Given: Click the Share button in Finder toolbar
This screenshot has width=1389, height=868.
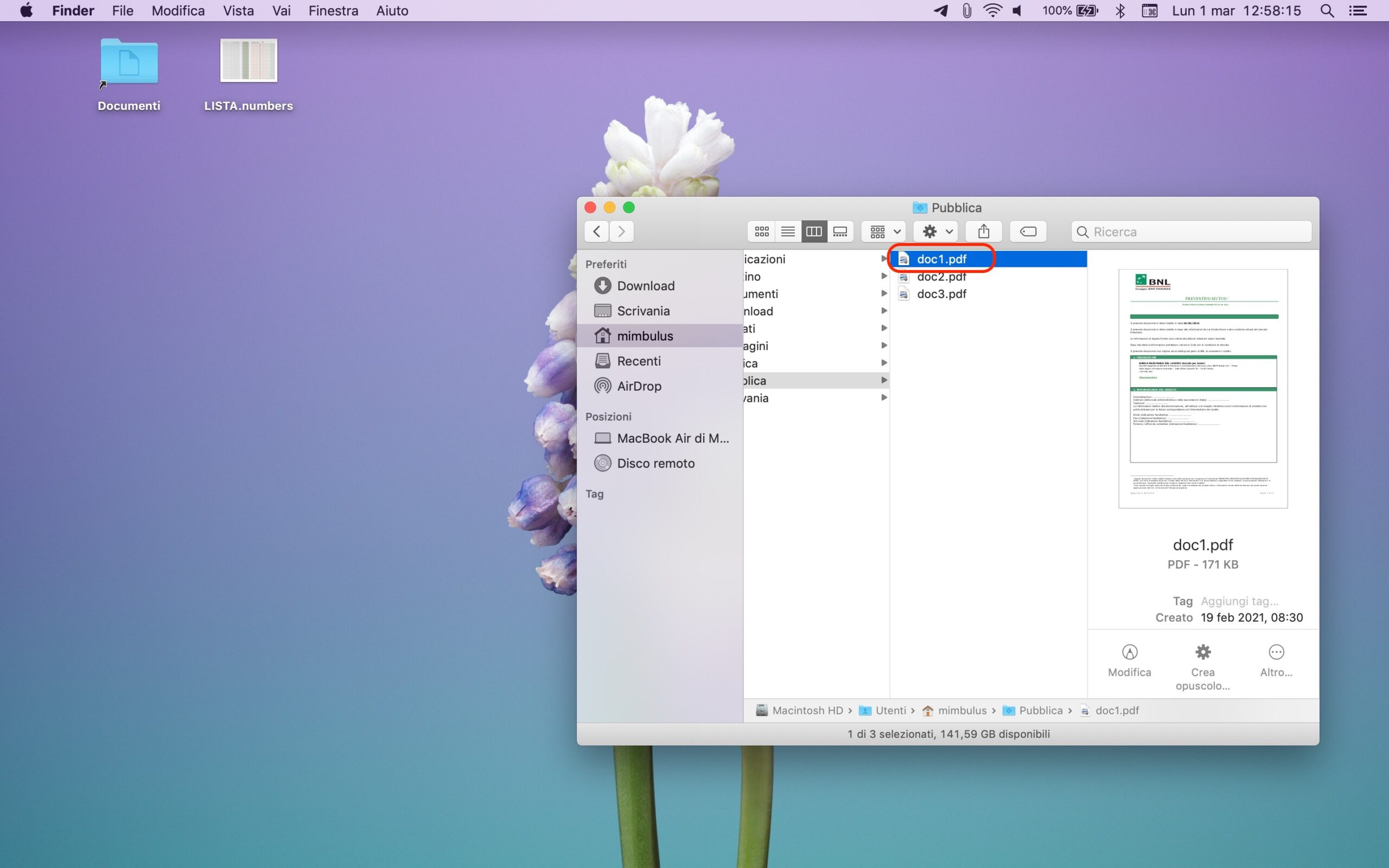Looking at the screenshot, I should click(983, 231).
